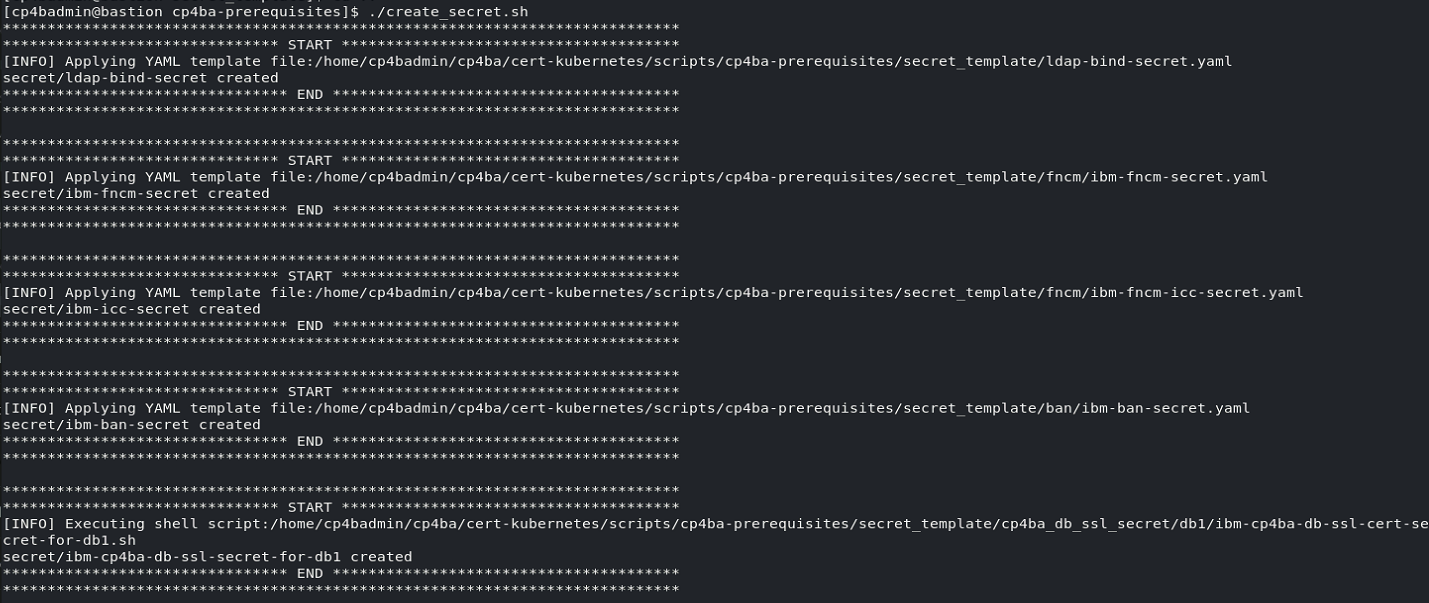Click the [INFO] tag on the ldap-bind line

point(29,61)
